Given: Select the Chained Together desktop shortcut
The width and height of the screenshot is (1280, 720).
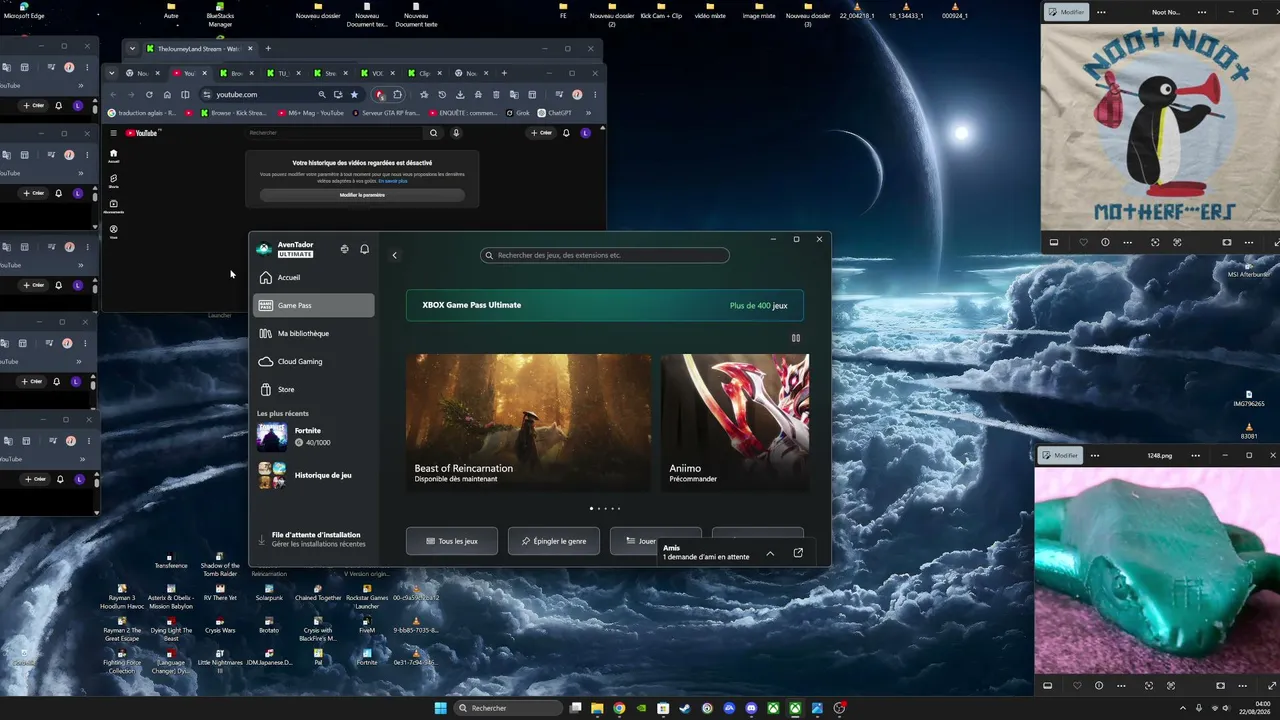Looking at the screenshot, I should click(318, 593).
